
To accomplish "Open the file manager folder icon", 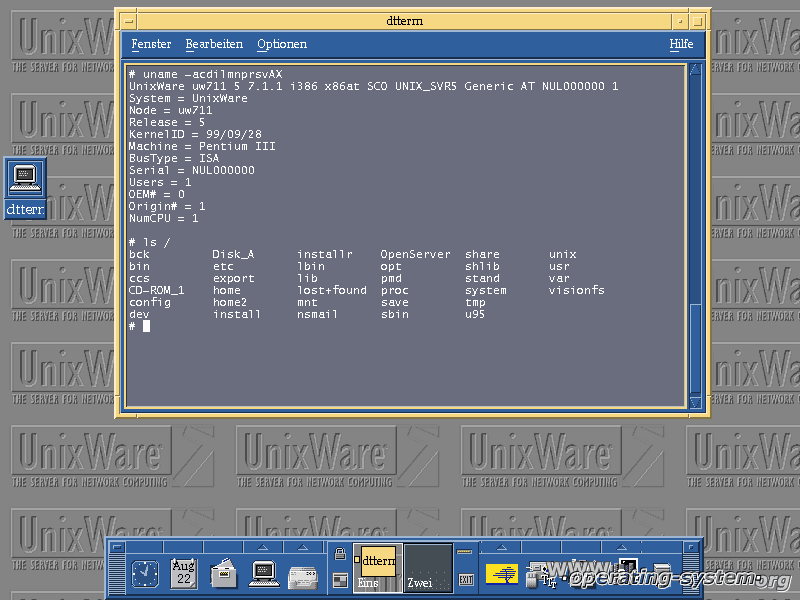I will coord(223,573).
